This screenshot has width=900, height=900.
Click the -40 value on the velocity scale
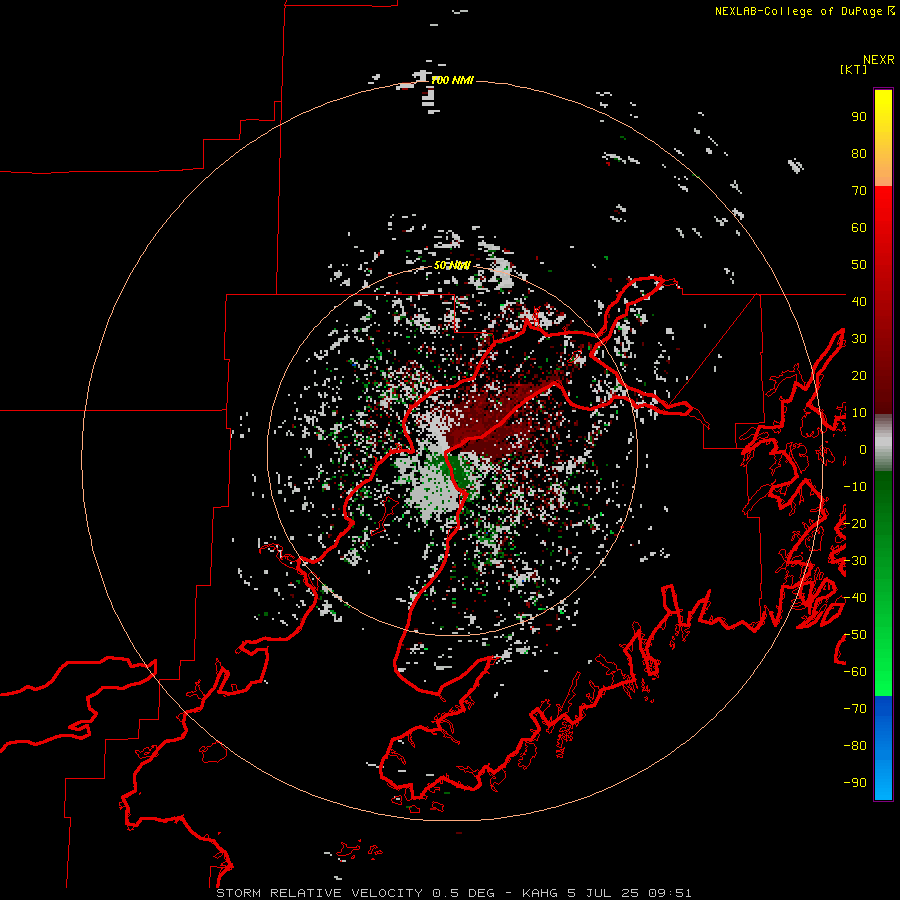[855, 598]
